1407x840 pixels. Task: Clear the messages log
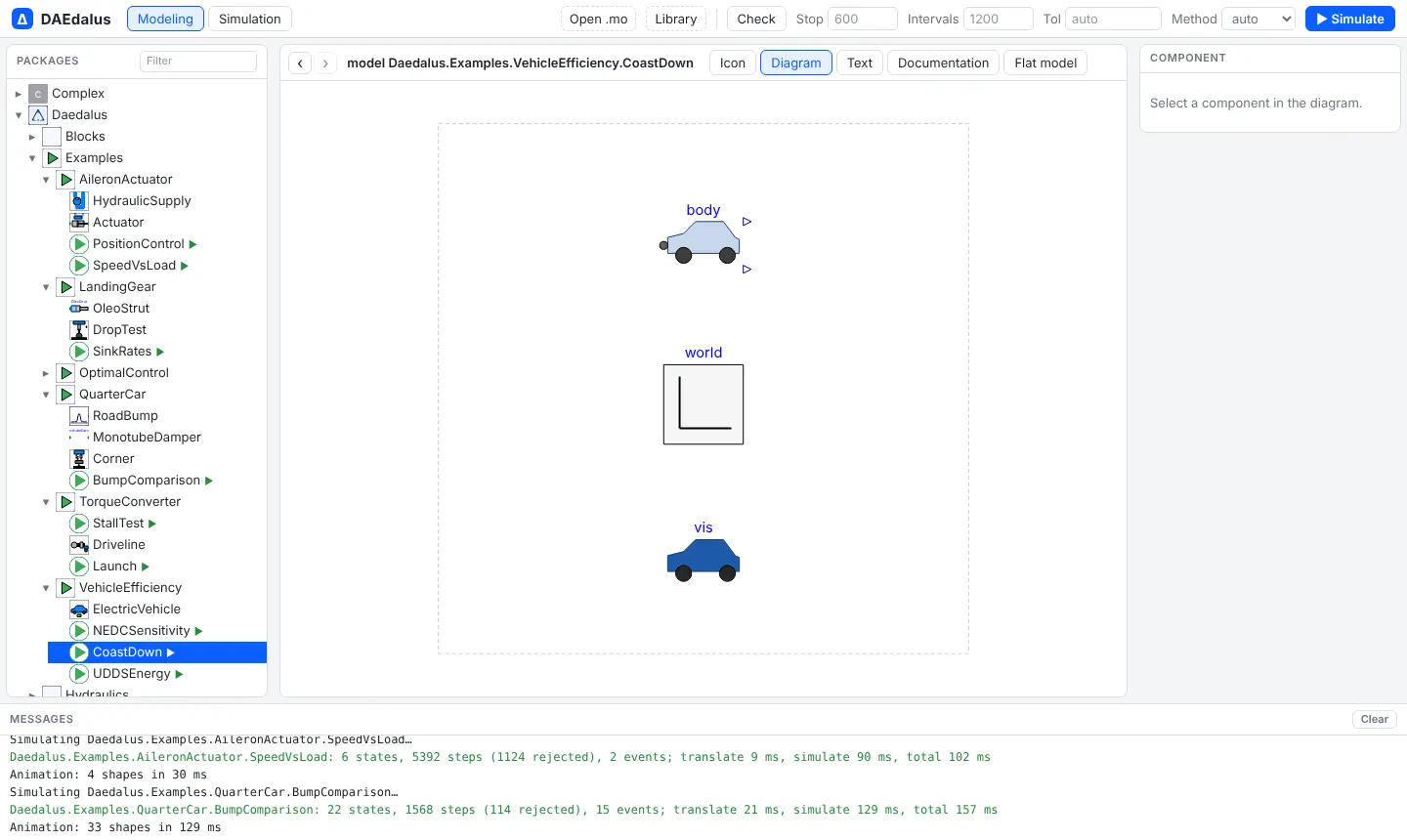point(1375,719)
